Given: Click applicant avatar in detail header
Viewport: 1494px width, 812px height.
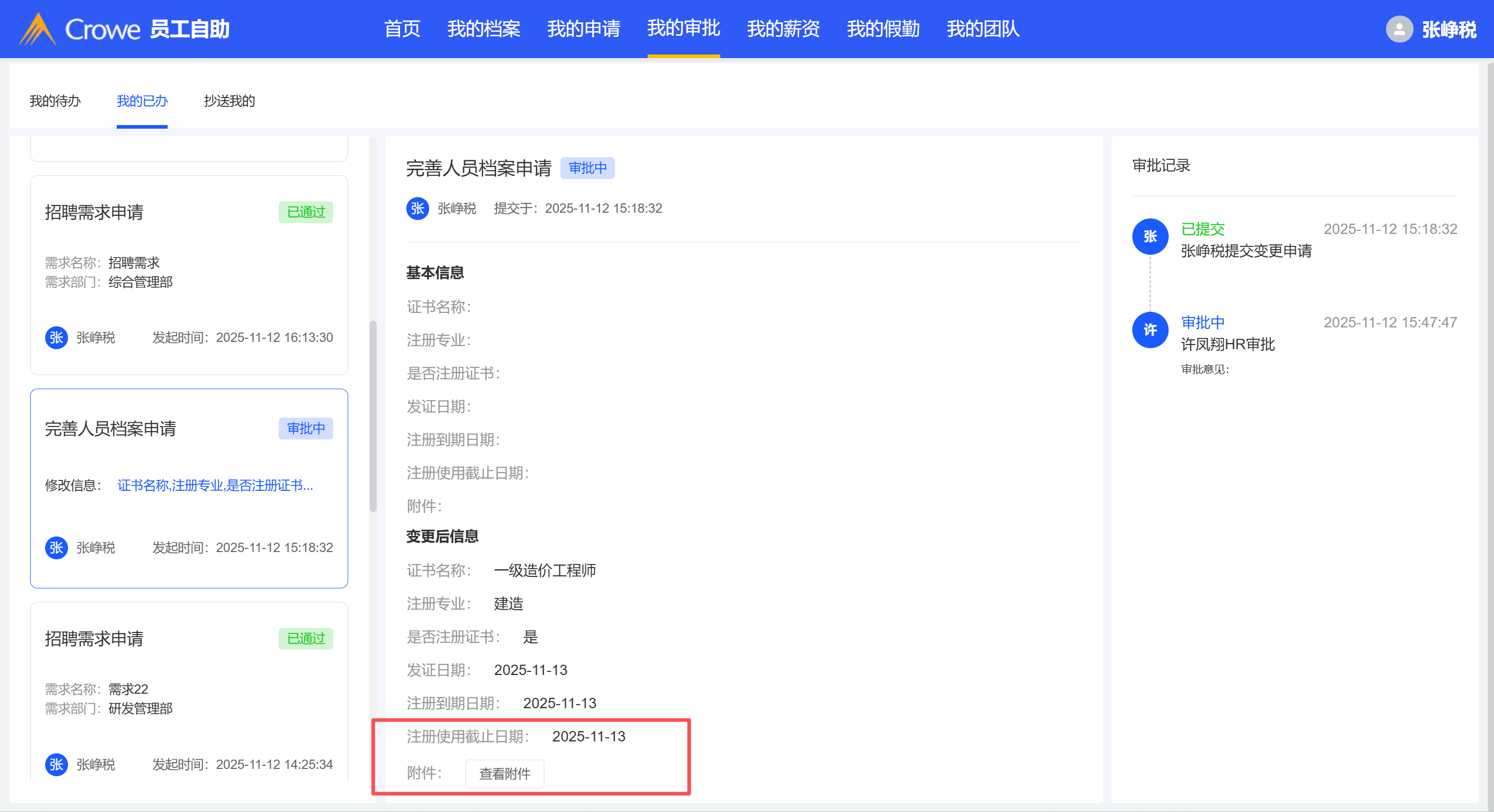Looking at the screenshot, I should click(x=417, y=208).
